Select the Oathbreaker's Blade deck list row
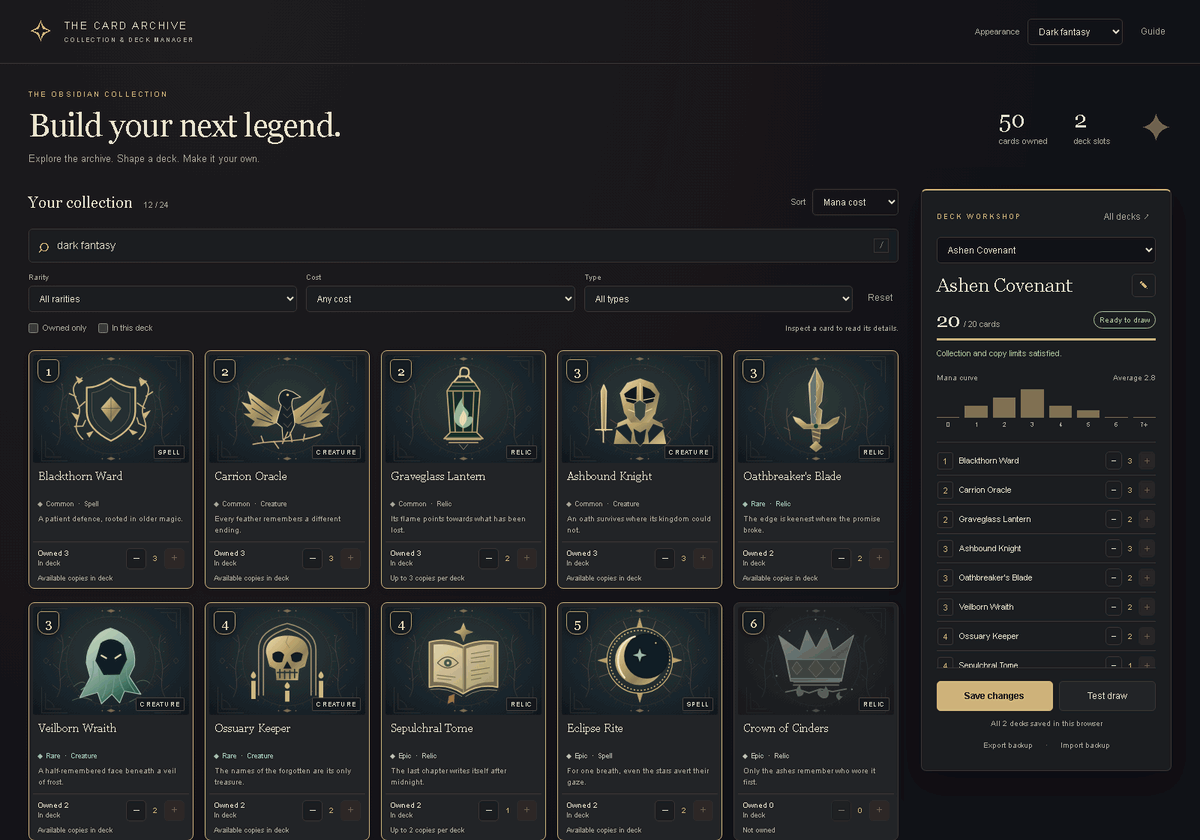The image size is (1200, 840). click(1046, 578)
